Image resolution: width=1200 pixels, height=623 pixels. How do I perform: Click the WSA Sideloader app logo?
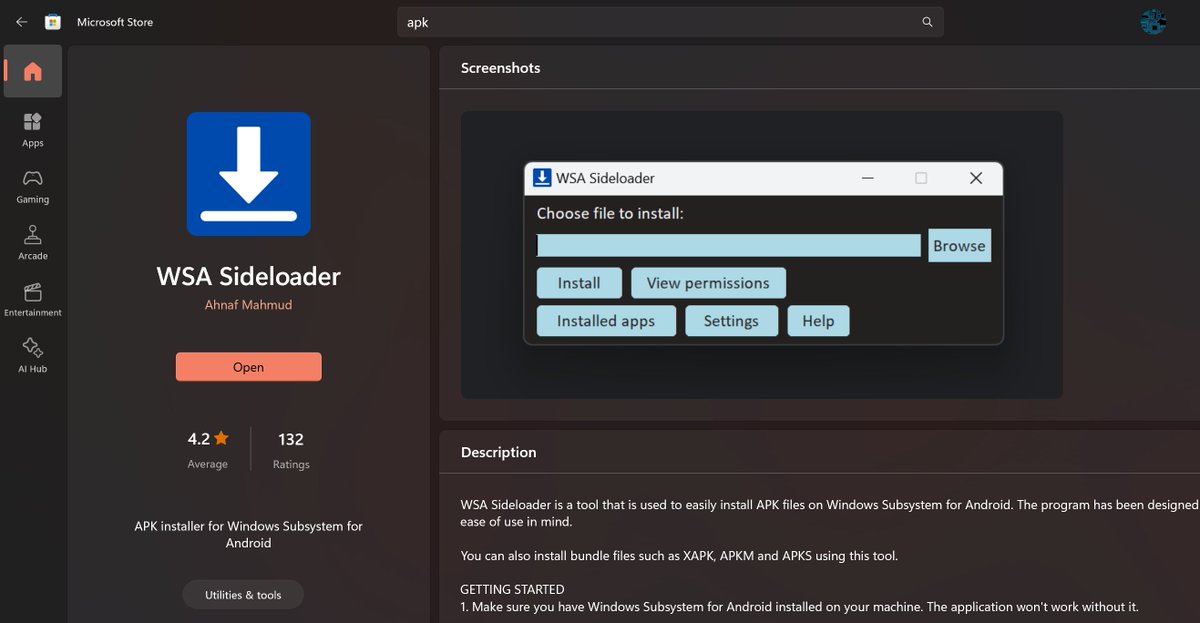click(249, 174)
